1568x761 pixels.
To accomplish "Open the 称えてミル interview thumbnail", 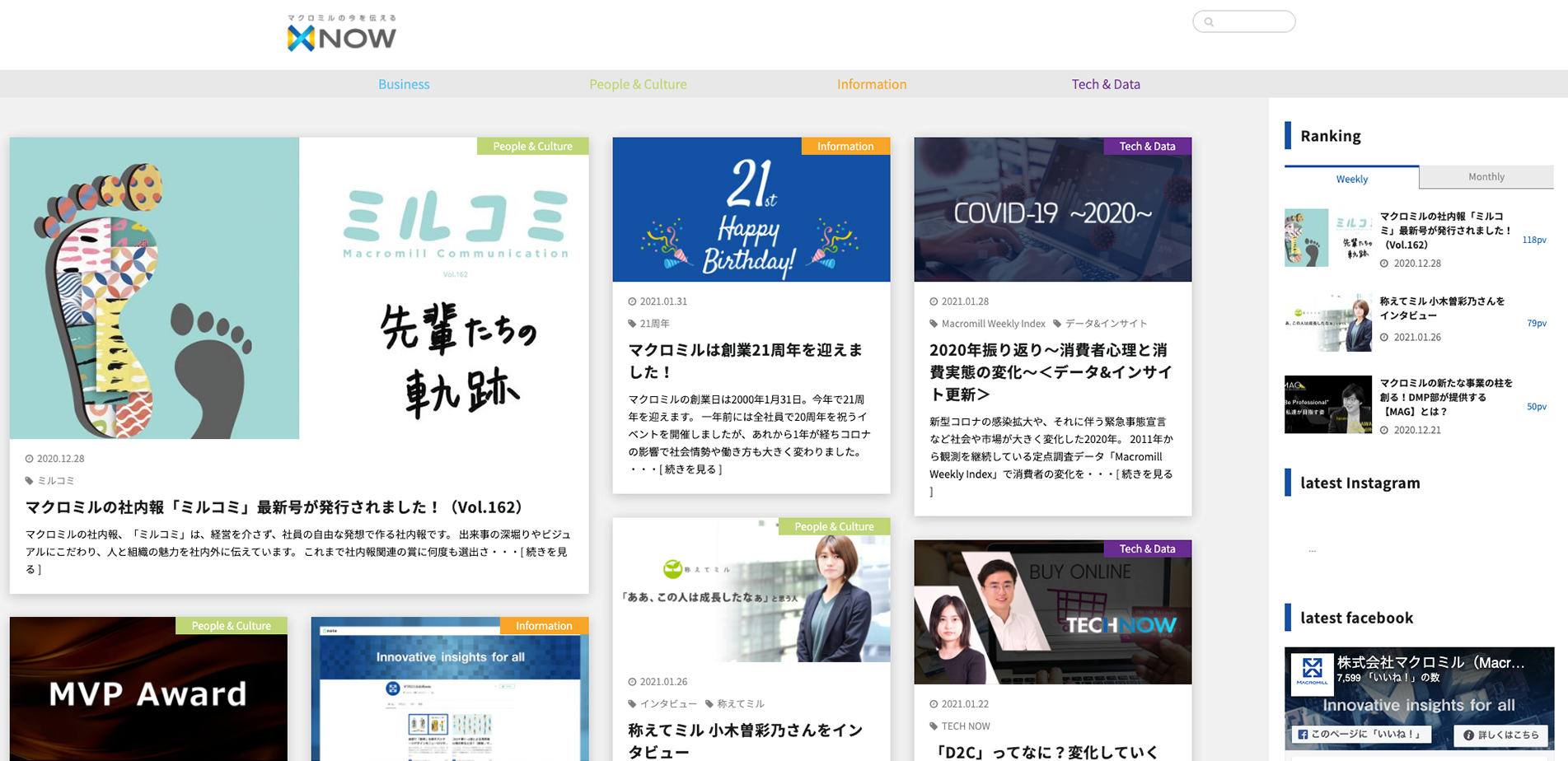I will pyautogui.click(x=751, y=590).
